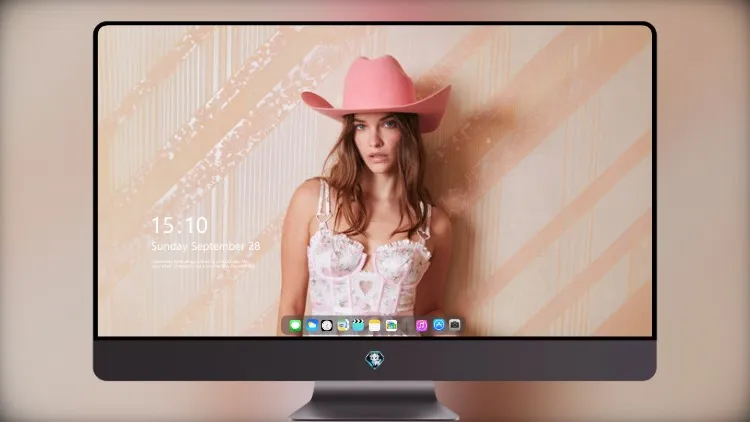Open the Camera app in the dock
The image size is (750, 422).
(455, 325)
